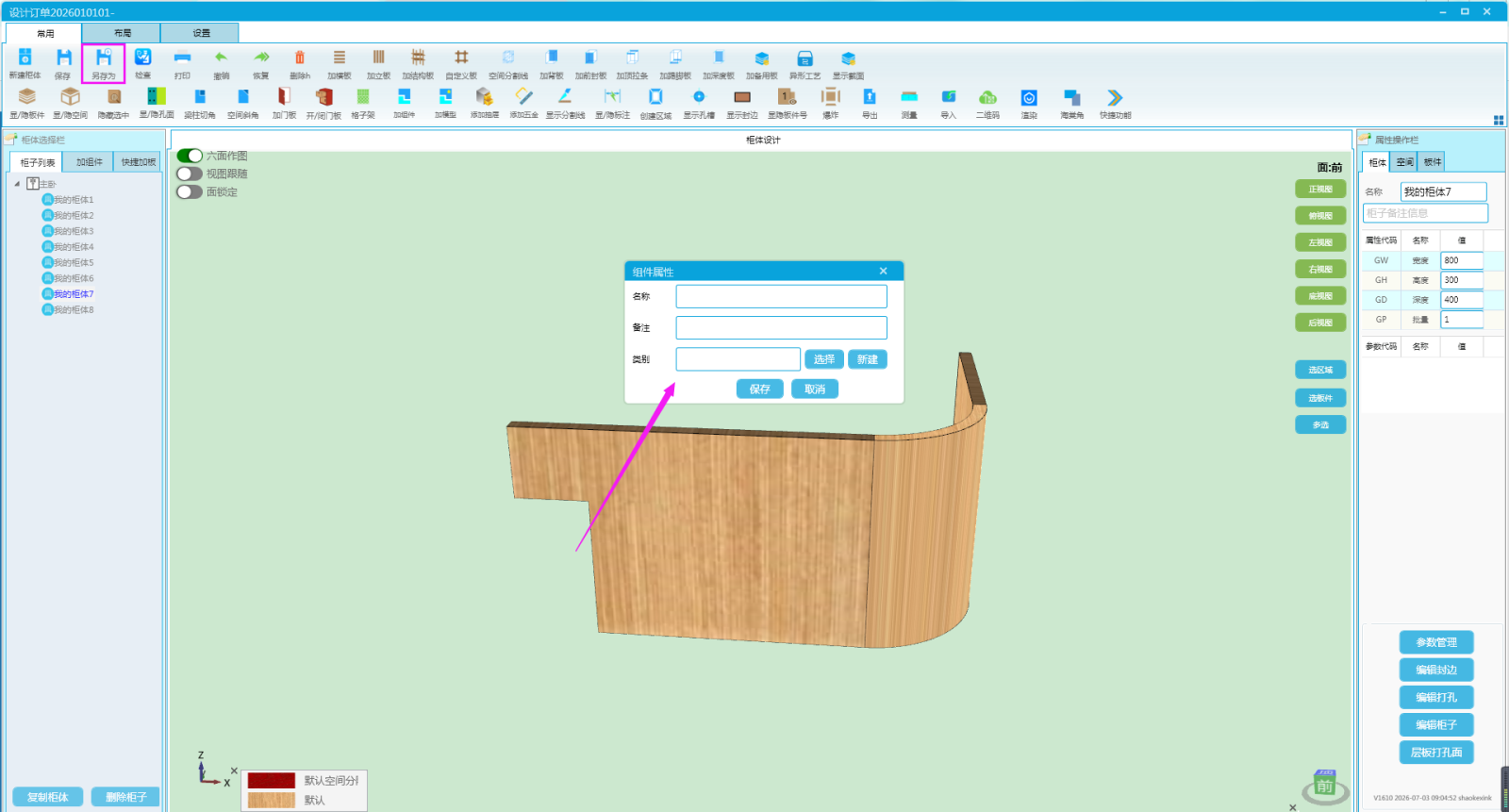
Task: Enable the 视图跟随 toggle
Action: (x=190, y=174)
